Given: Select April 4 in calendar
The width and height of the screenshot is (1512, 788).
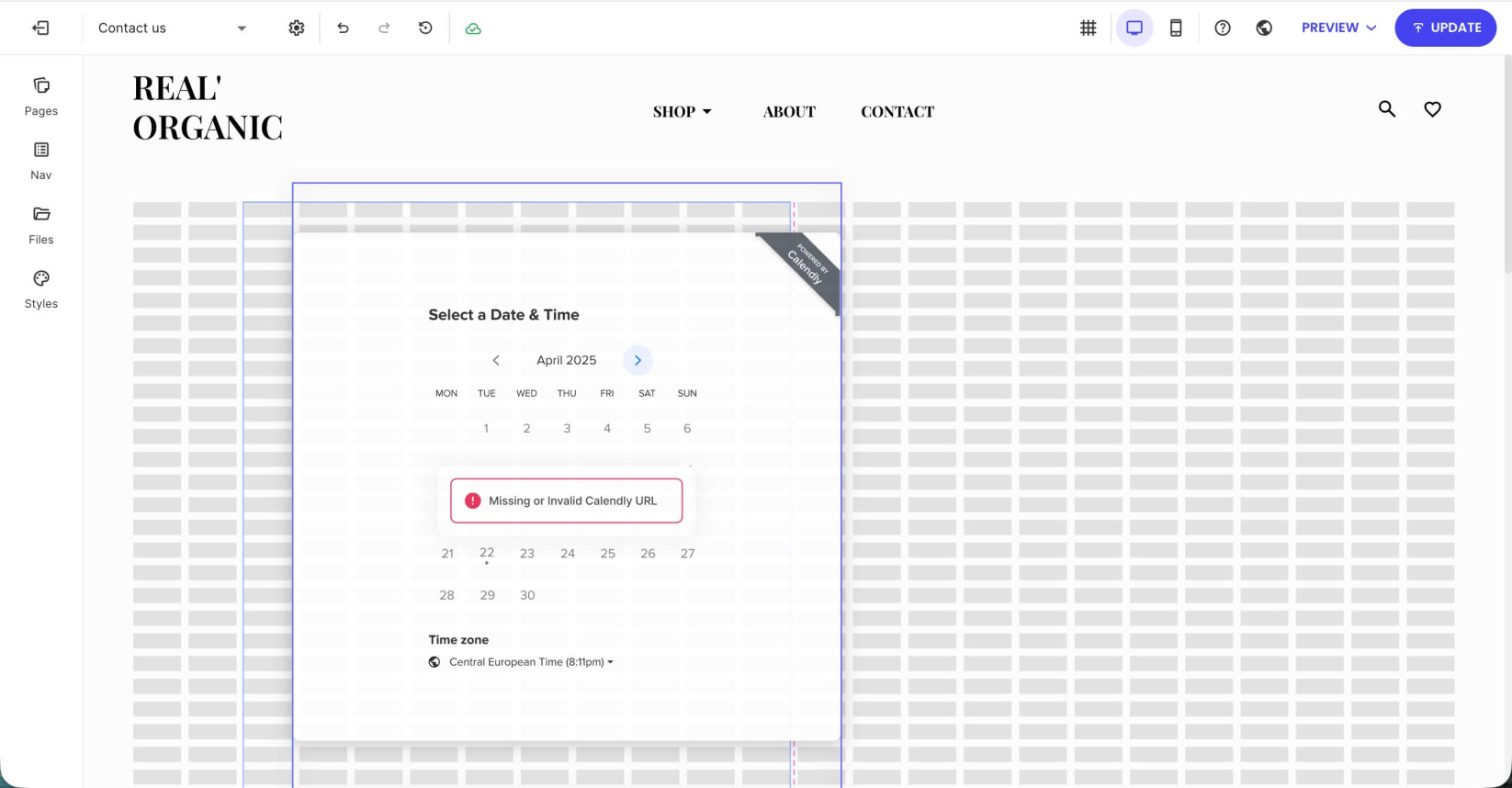Looking at the screenshot, I should point(607,428).
